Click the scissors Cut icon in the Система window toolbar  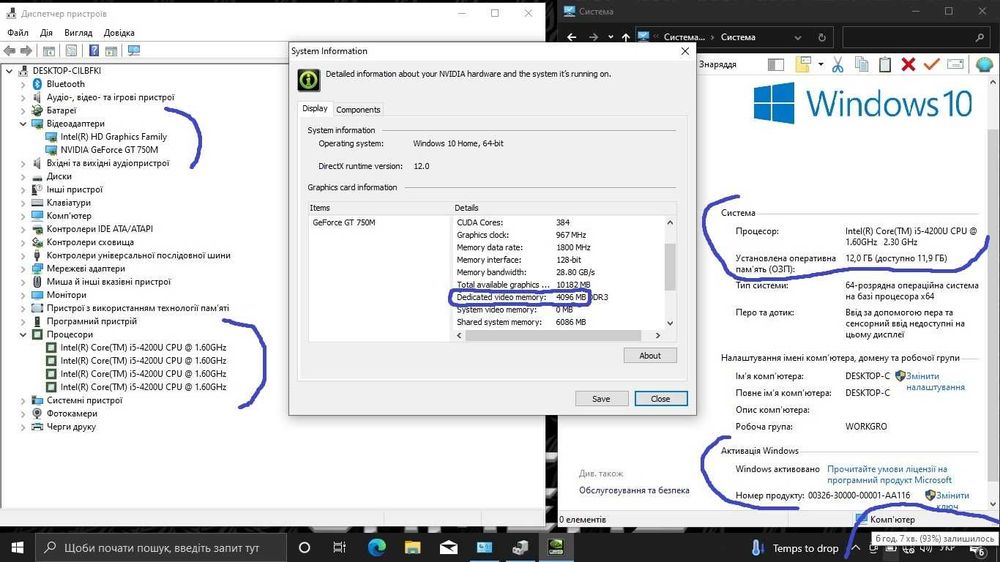pos(837,64)
